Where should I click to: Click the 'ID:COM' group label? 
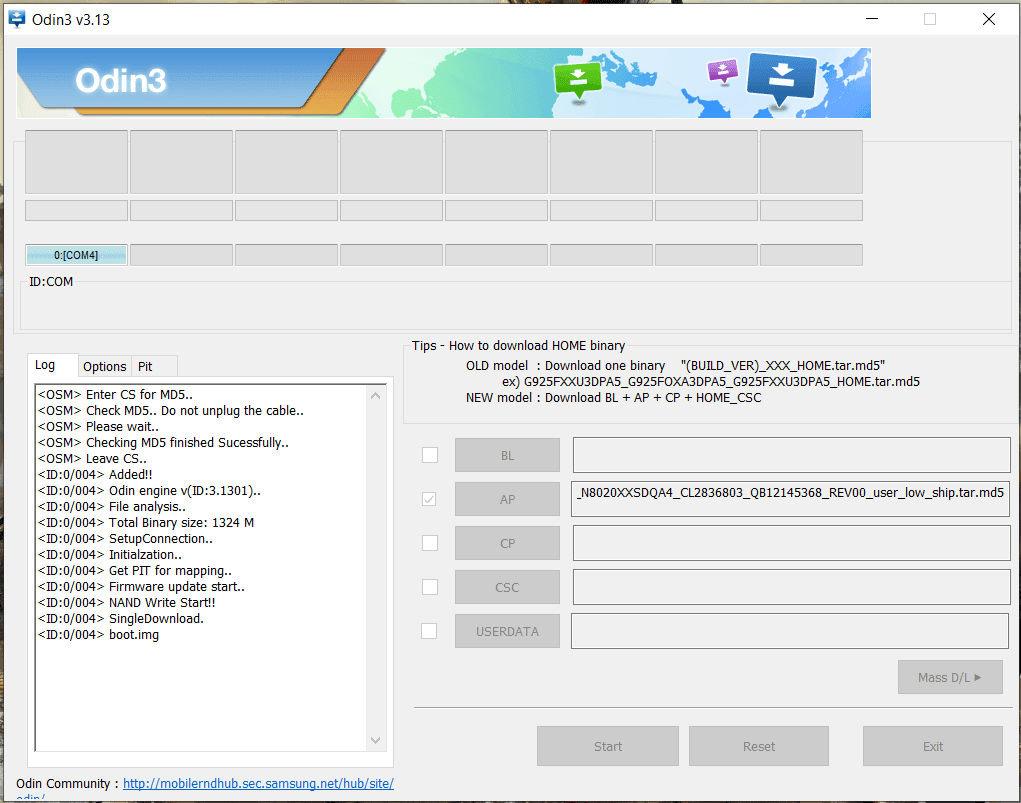pos(51,281)
